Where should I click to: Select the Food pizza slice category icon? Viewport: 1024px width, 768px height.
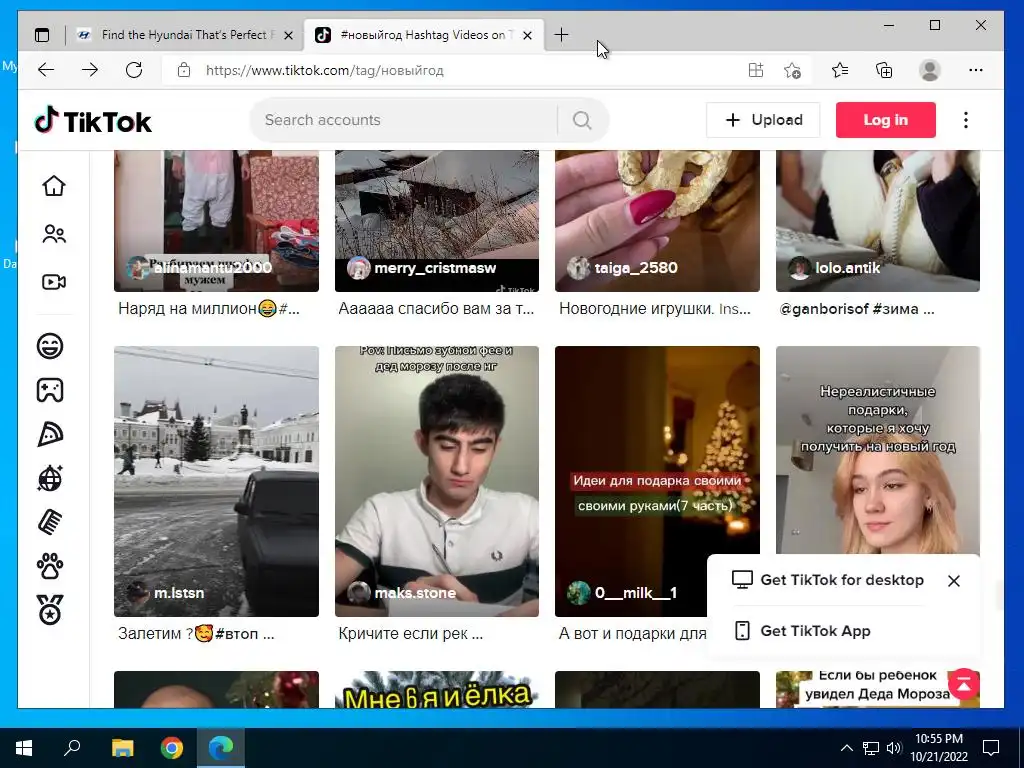coord(50,434)
